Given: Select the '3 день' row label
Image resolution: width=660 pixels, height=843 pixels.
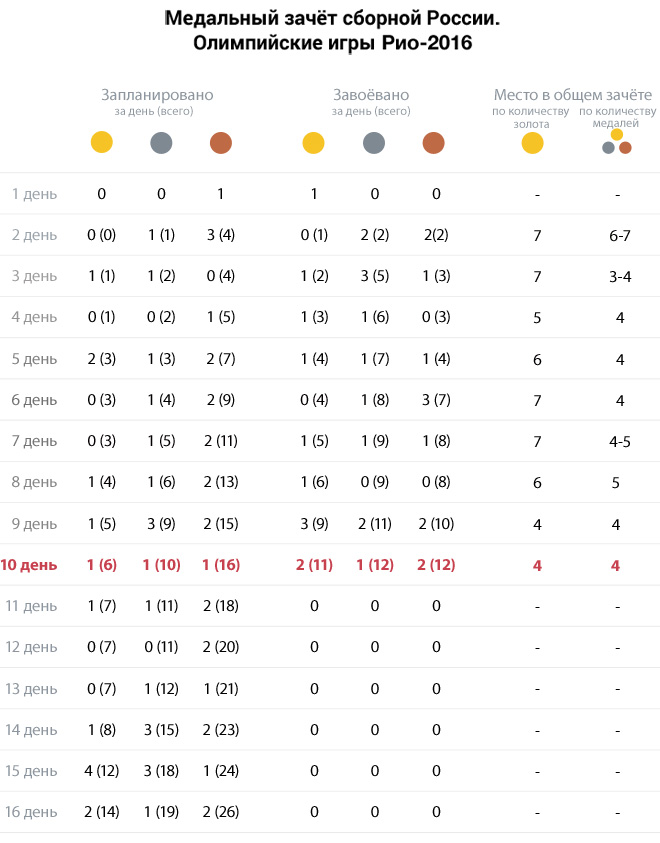Looking at the screenshot, I should [34, 276].
